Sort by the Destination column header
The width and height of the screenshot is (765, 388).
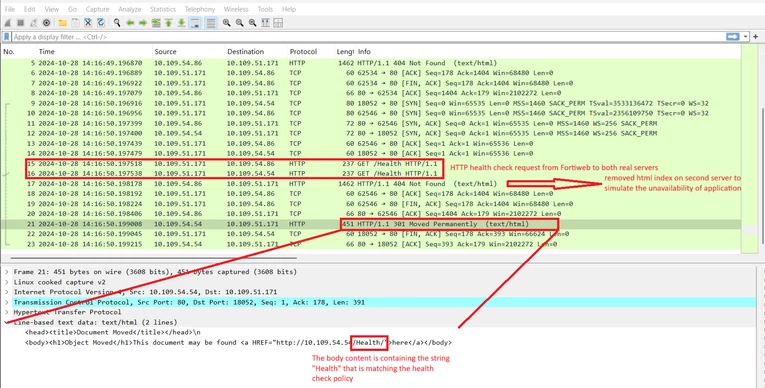pos(255,51)
